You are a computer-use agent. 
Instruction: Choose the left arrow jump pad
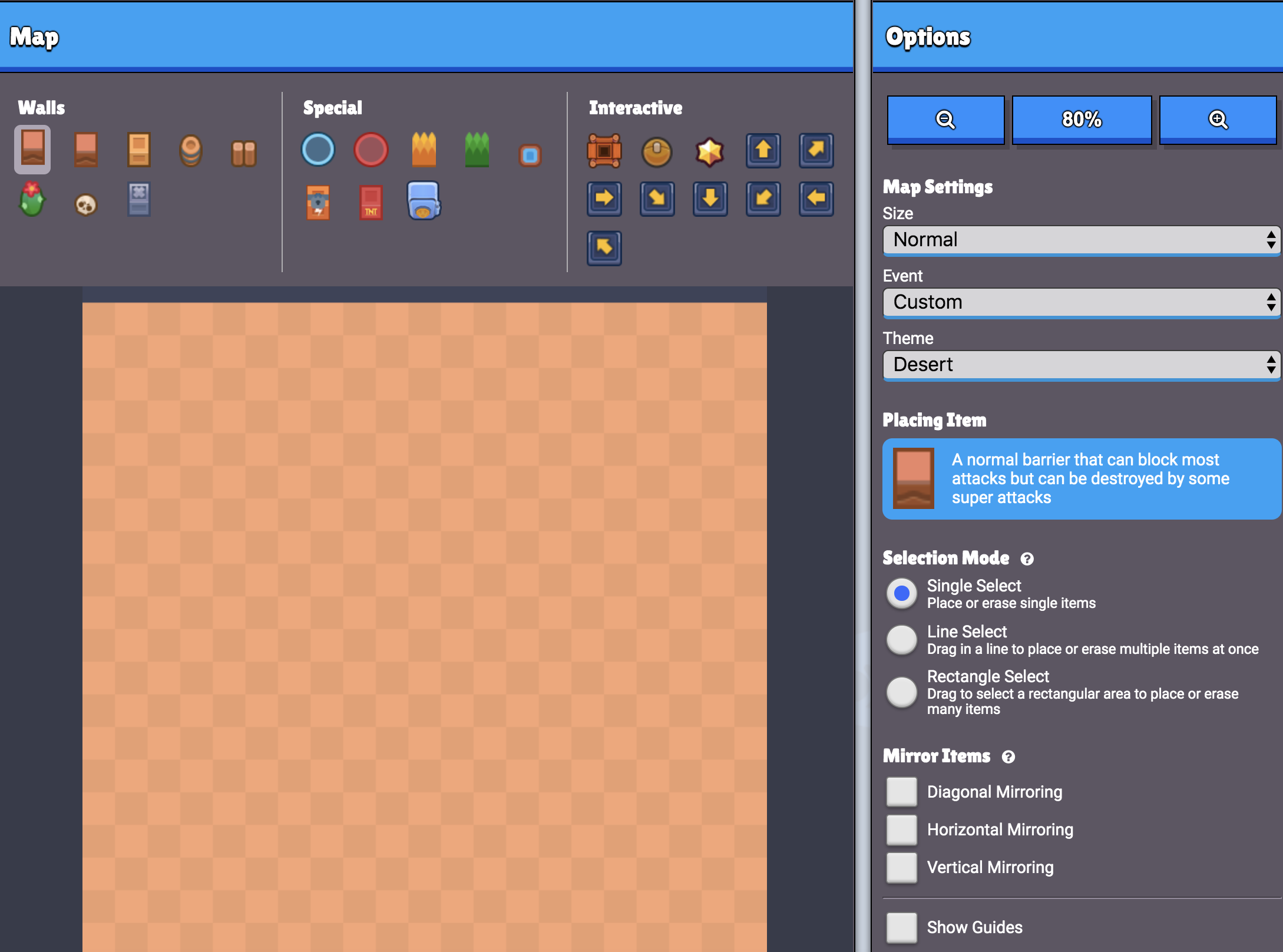[x=816, y=199]
